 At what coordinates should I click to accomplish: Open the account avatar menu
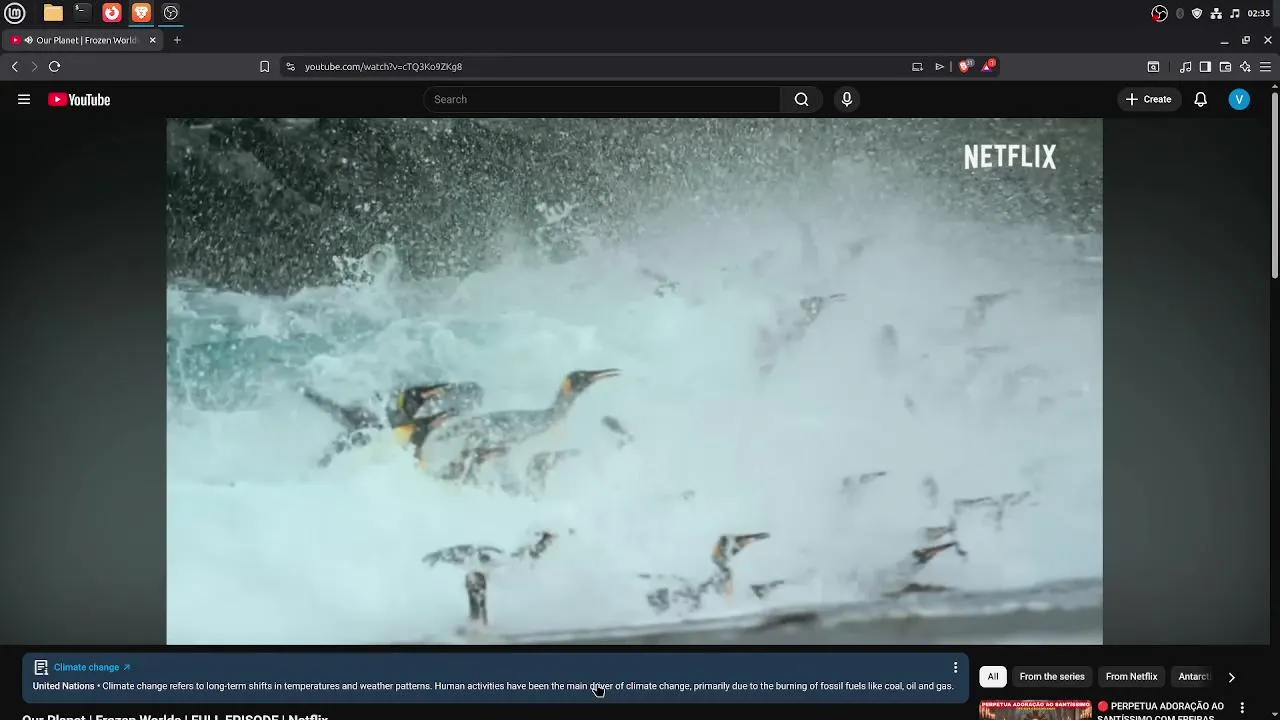click(x=1239, y=99)
